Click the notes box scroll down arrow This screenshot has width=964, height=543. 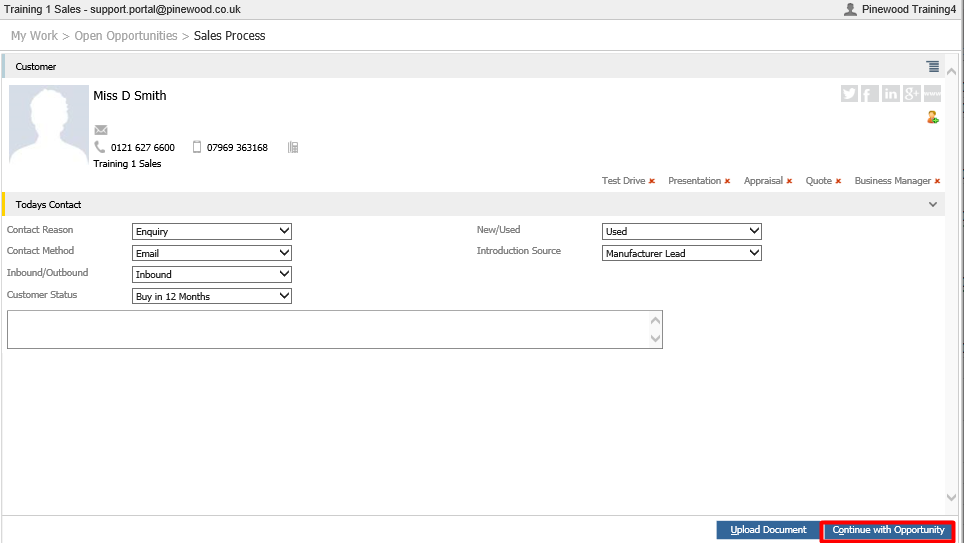[x=655, y=338]
